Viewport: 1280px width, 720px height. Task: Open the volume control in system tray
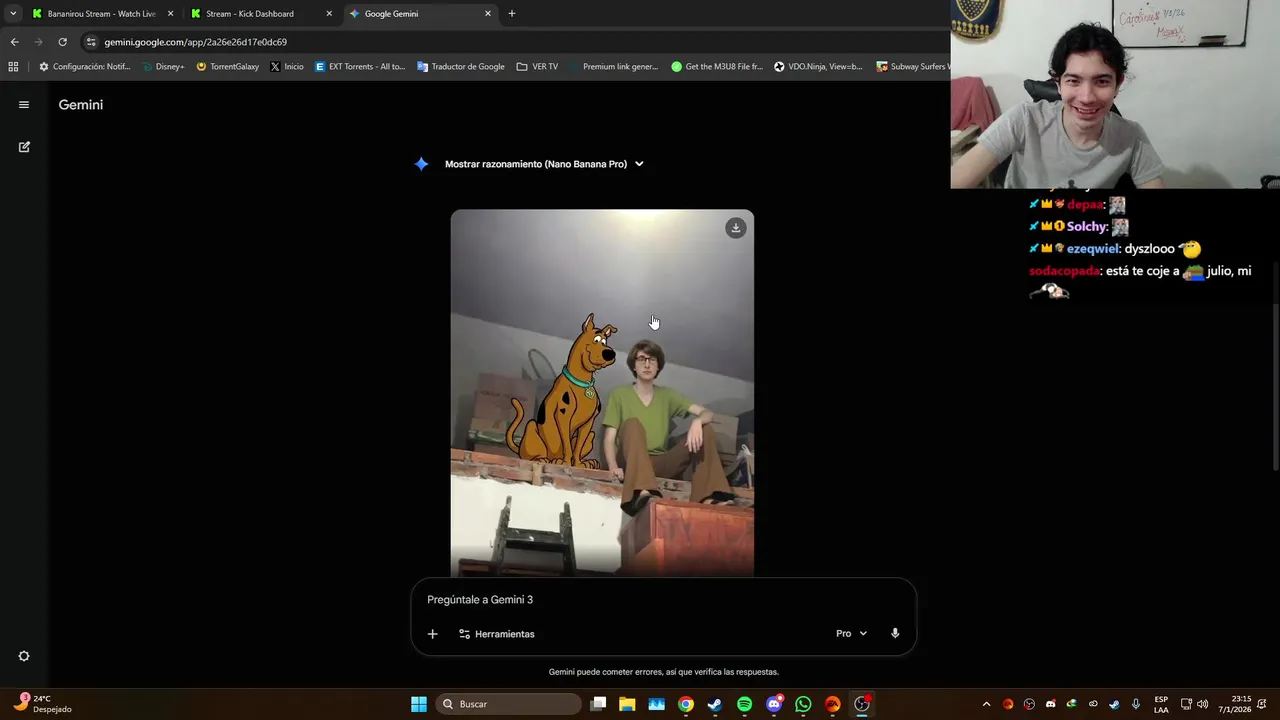(1202, 704)
